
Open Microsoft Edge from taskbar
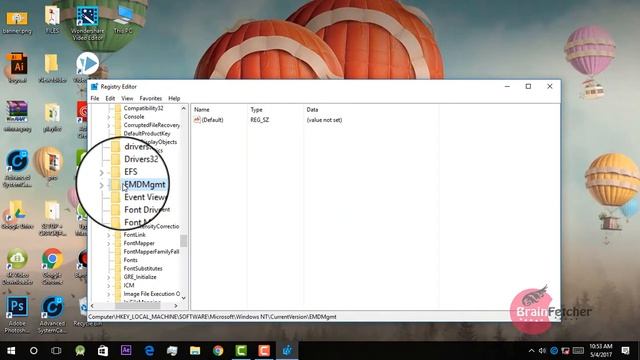(x=149, y=351)
